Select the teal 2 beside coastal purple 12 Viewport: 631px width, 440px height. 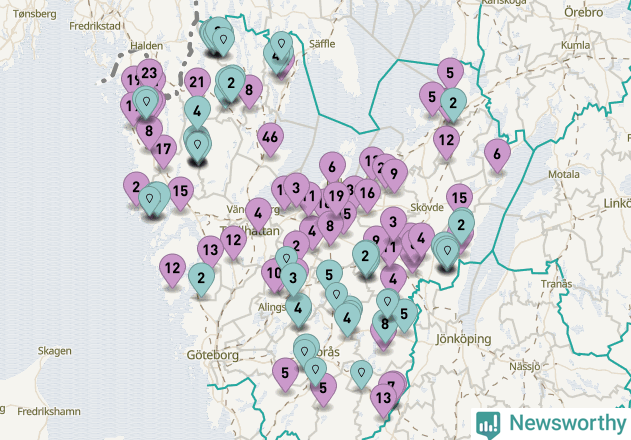tap(201, 279)
